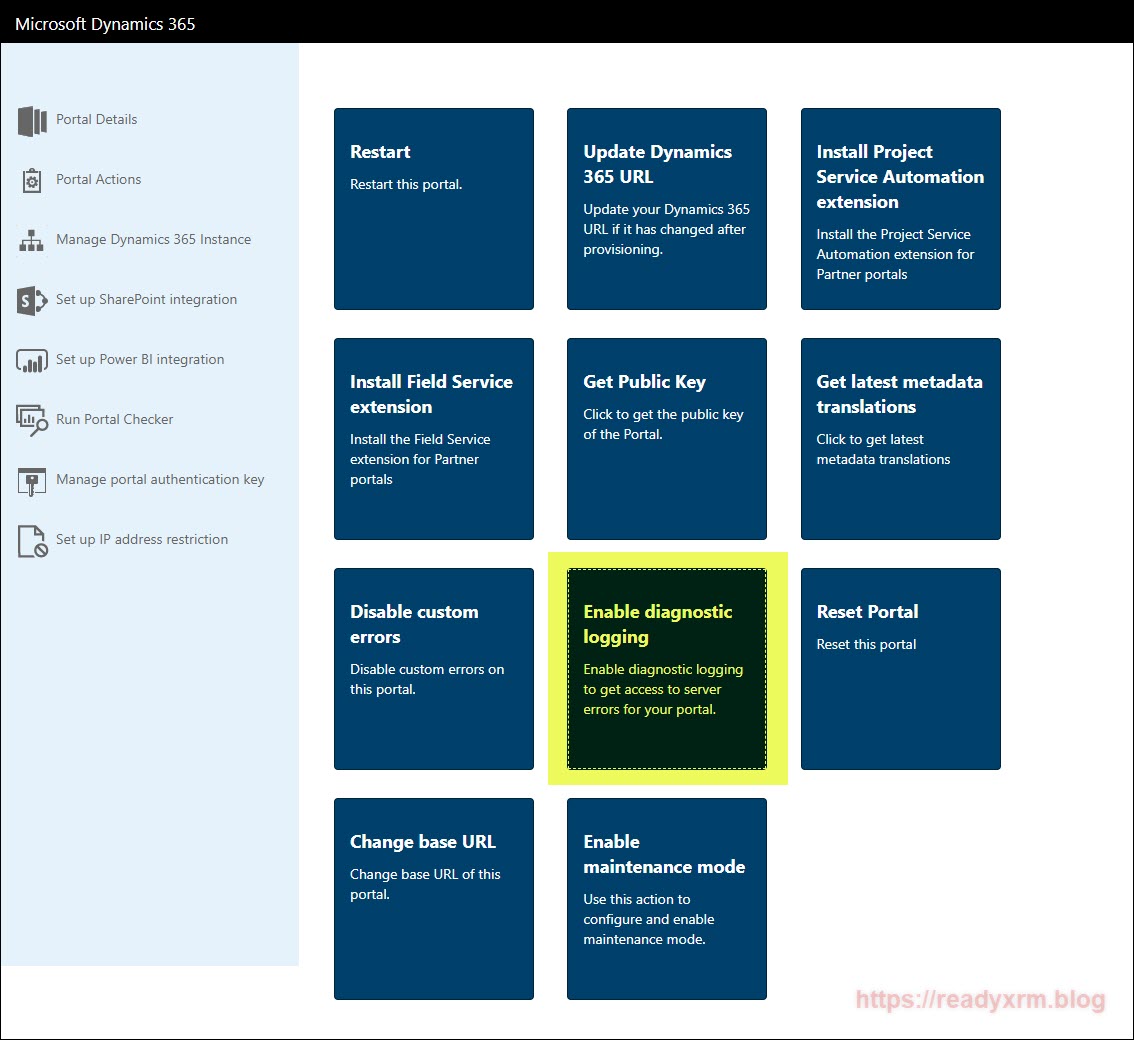
Task: Click the Run Portal Checker magnifier icon
Action: click(x=32, y=421)
